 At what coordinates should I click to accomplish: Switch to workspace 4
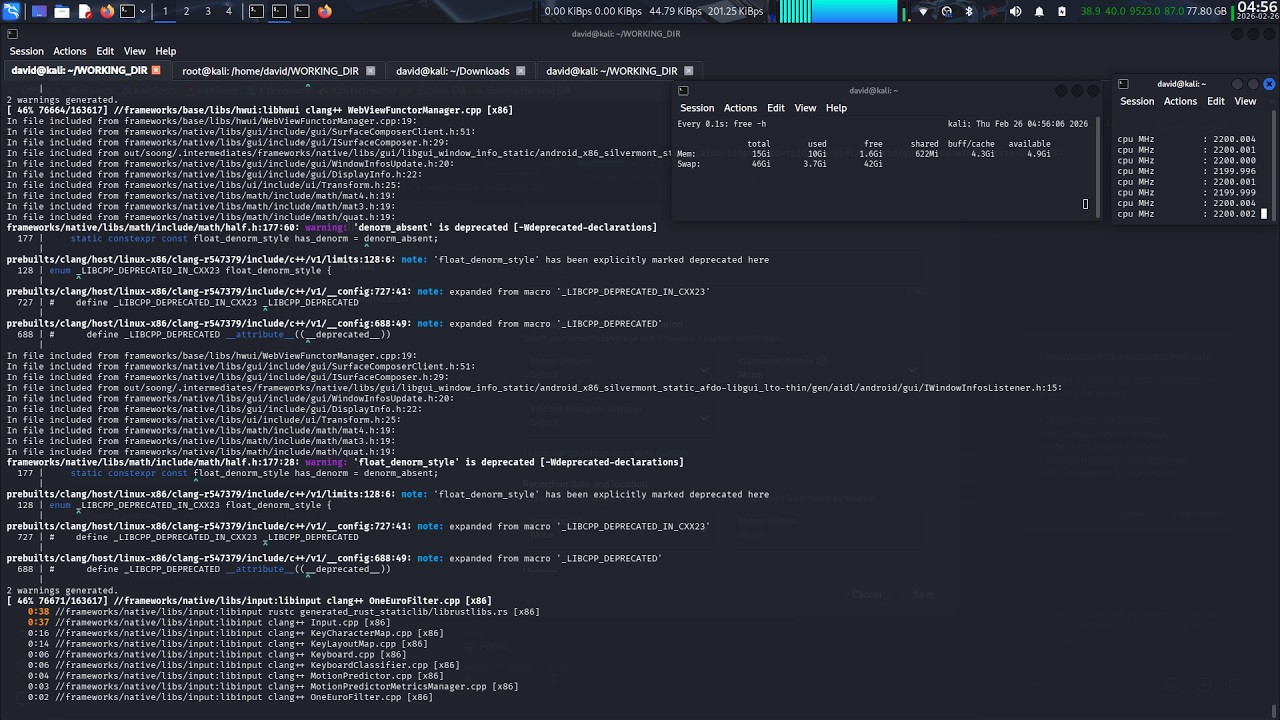click(x=229, y=11)
